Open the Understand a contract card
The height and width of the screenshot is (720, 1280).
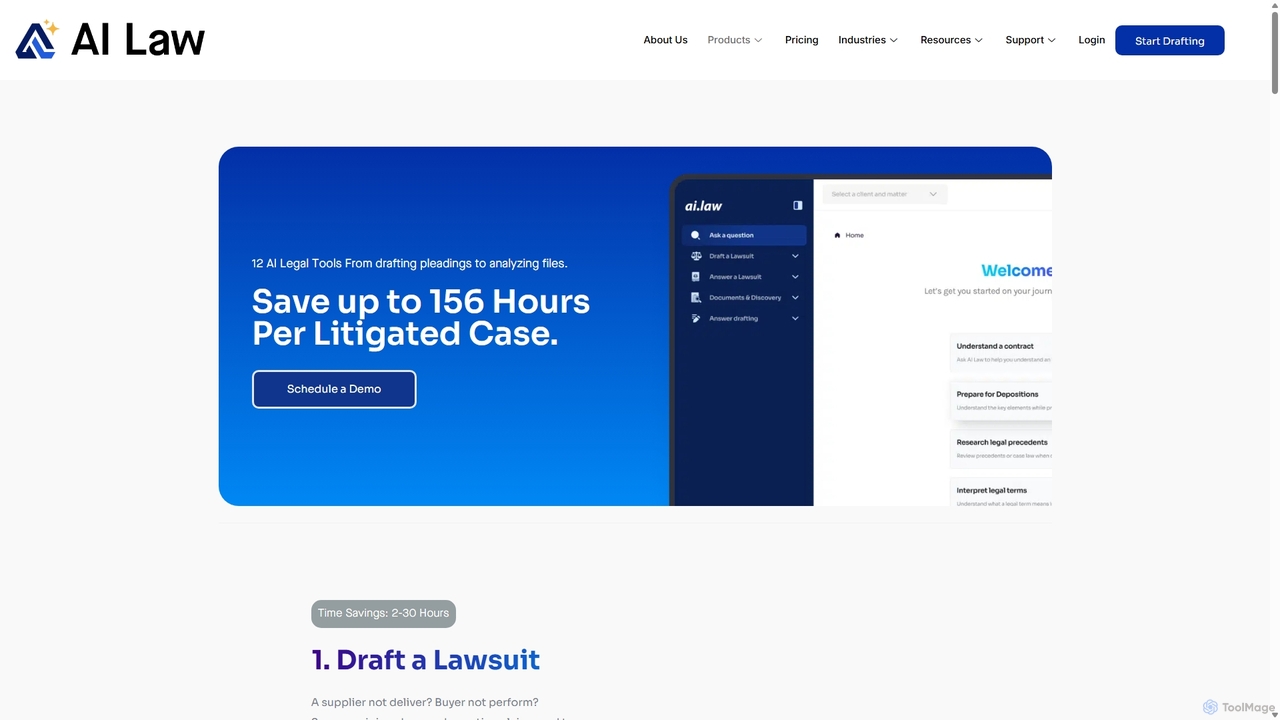pyautogui.click(x=1000, y=352)
